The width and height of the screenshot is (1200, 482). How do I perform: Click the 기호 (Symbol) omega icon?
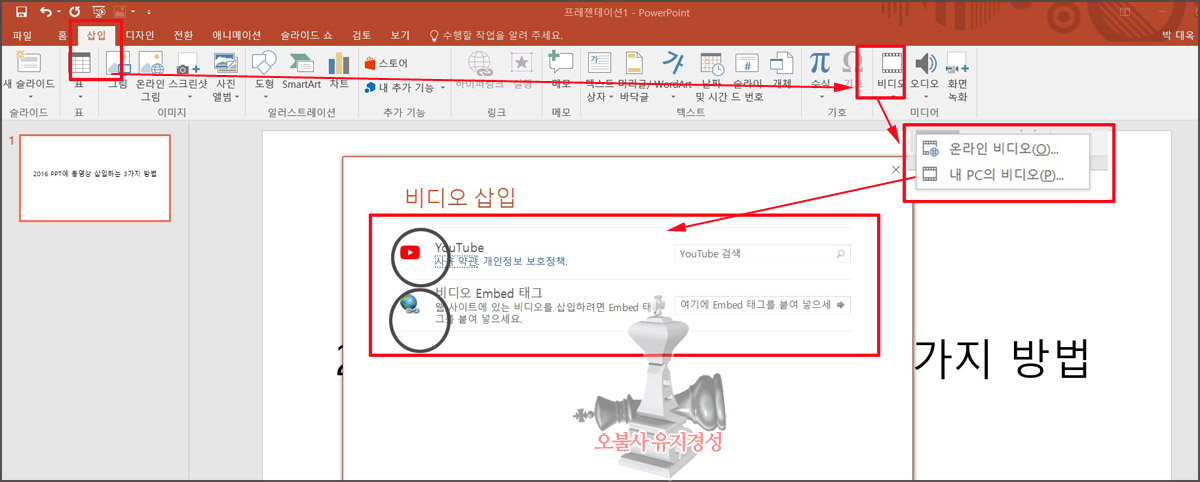point(852,64)
